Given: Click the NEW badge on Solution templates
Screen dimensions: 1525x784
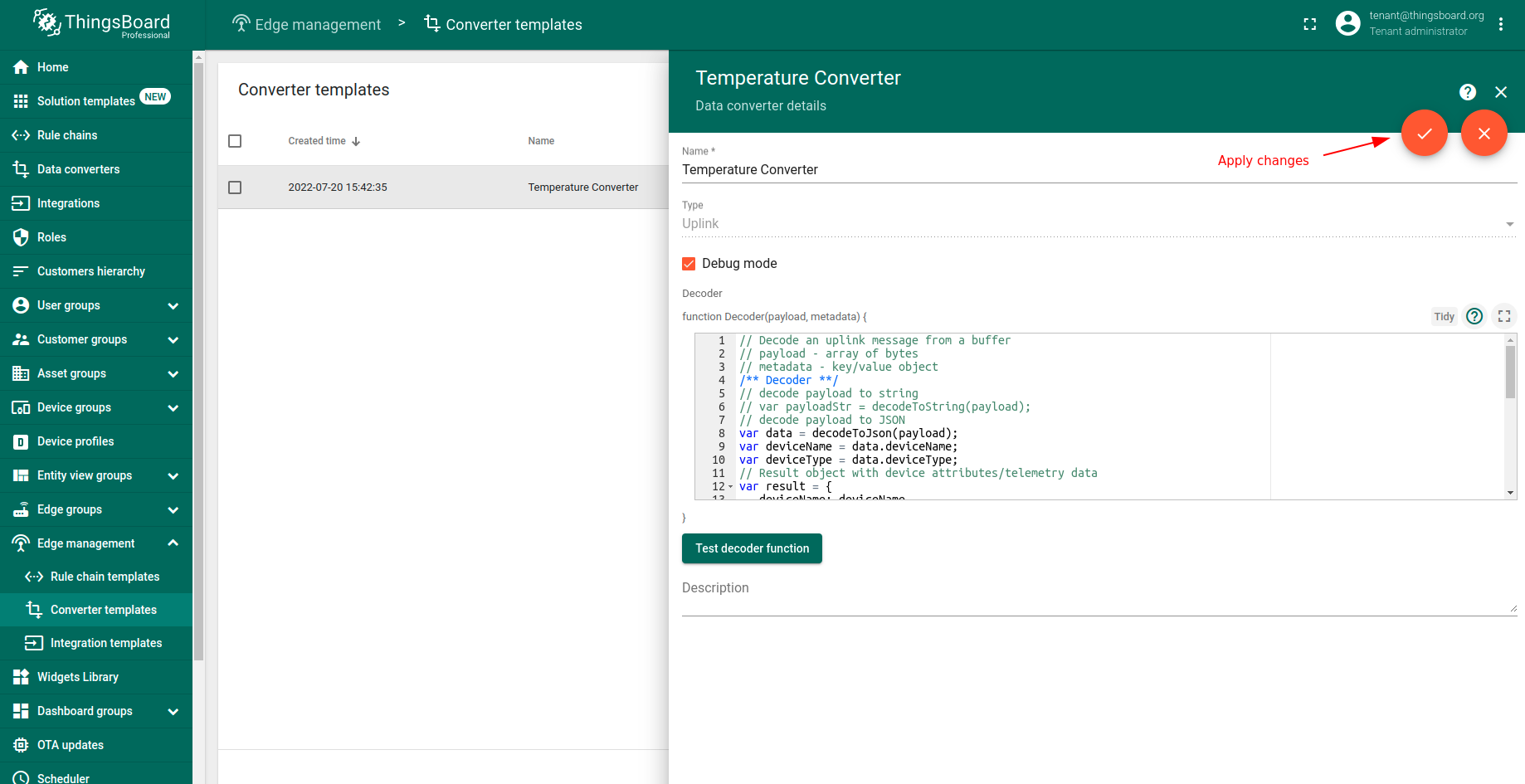Looking at the screenshot, I should point(155,97).
